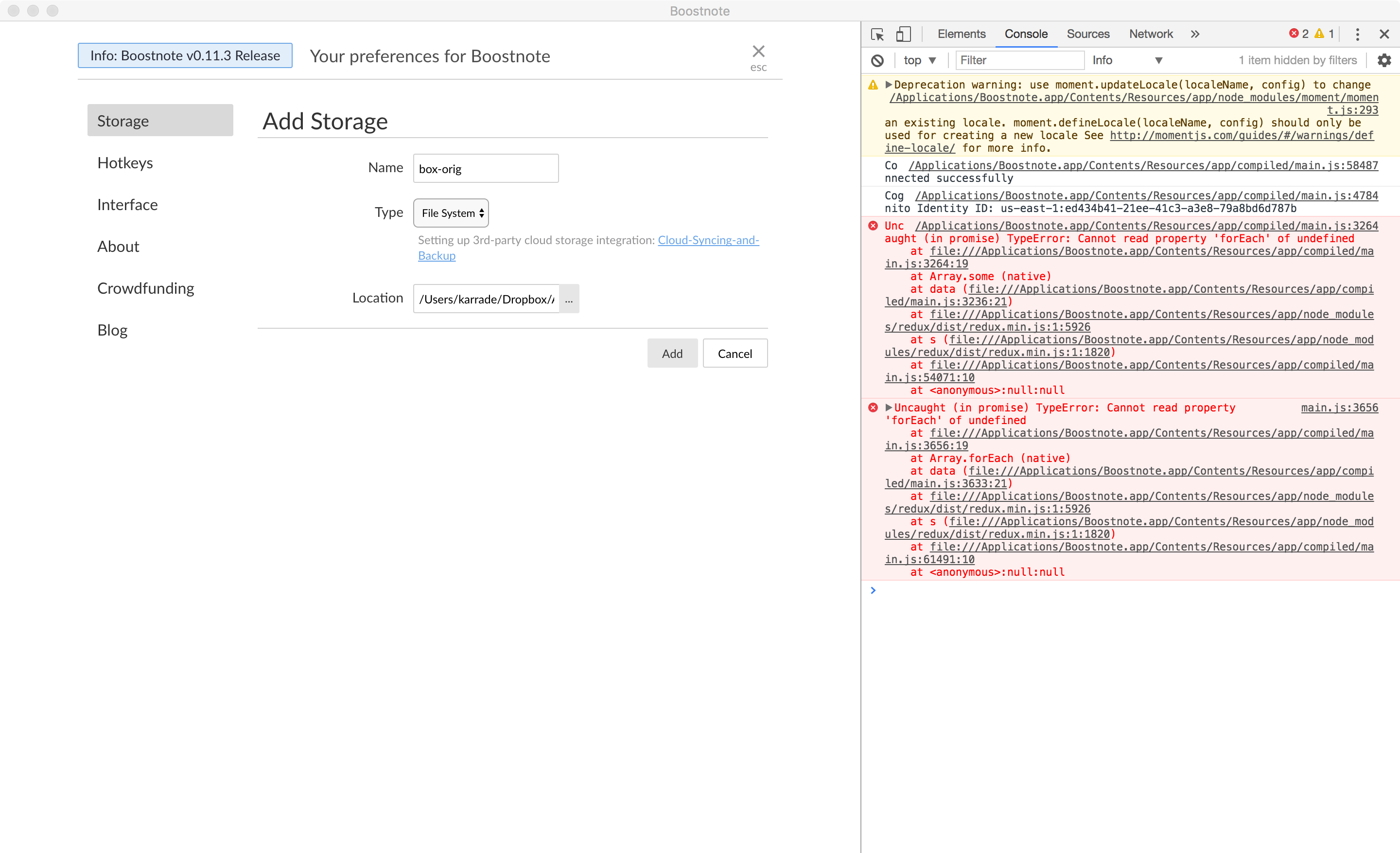Expand the Deprecation warning message triangle

[889, 85]
